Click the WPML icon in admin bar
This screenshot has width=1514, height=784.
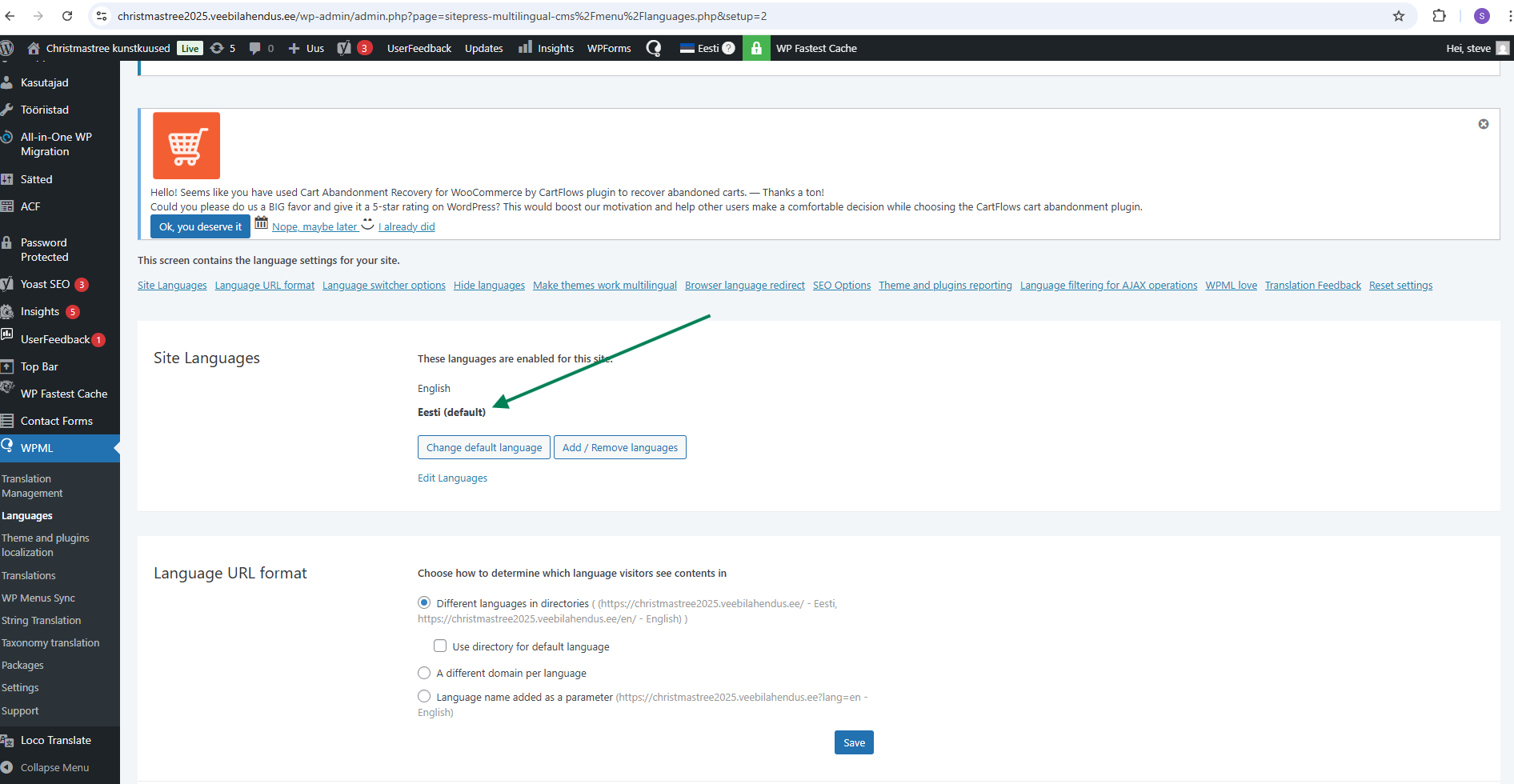654,48
